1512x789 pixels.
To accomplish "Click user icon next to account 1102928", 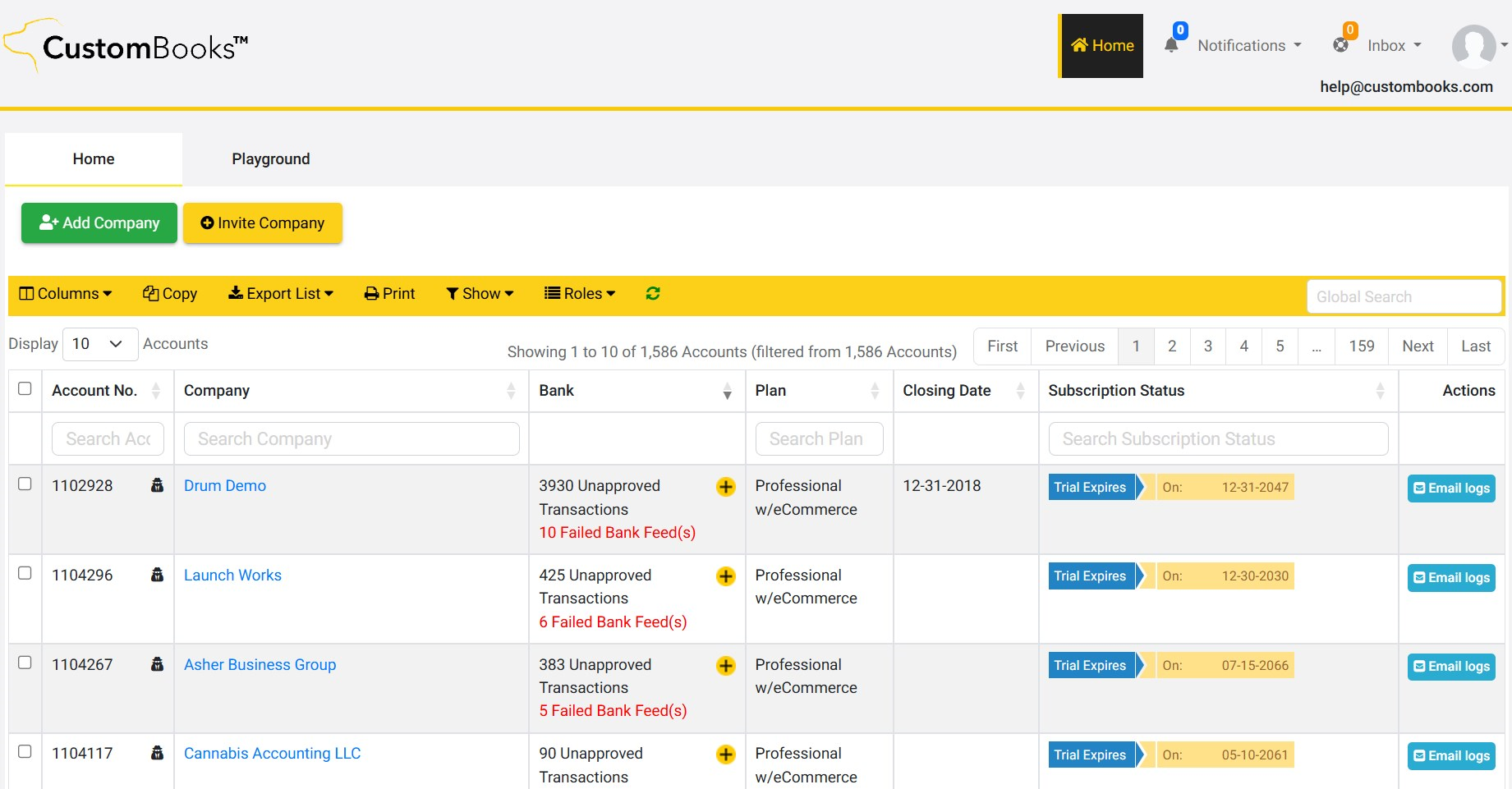I will 157,485.
